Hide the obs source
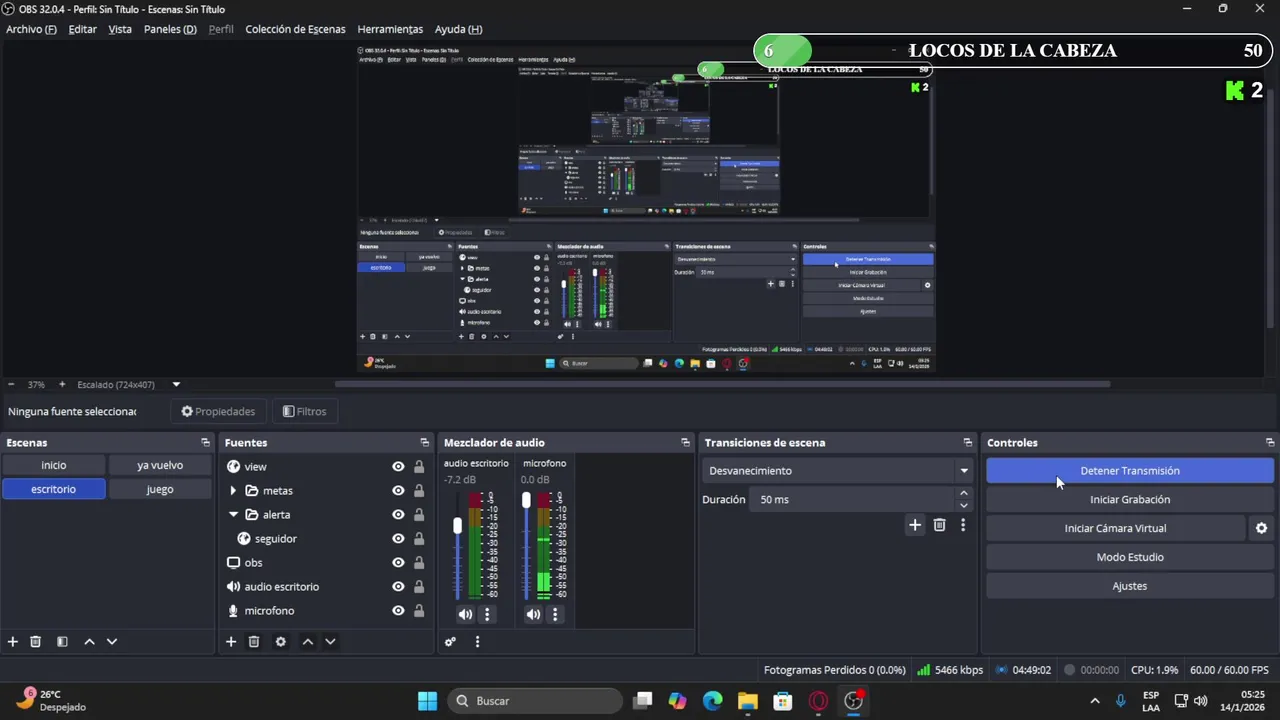The image size is (1280, 720). [x=398, y=562]
